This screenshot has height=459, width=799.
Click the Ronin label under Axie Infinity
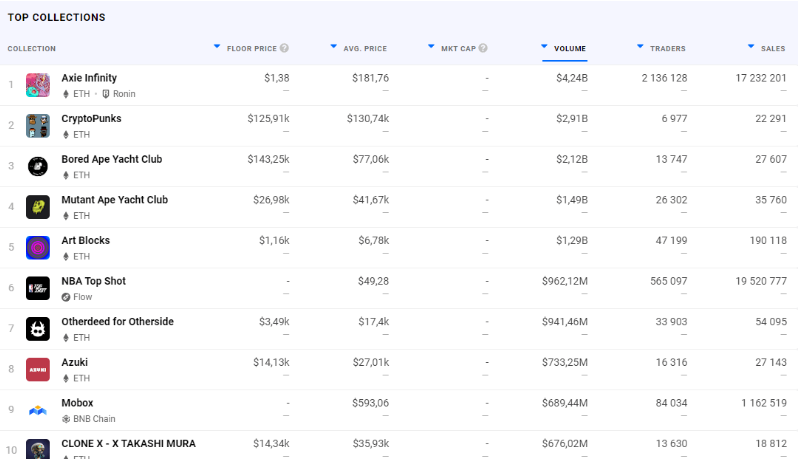(124, 94)
